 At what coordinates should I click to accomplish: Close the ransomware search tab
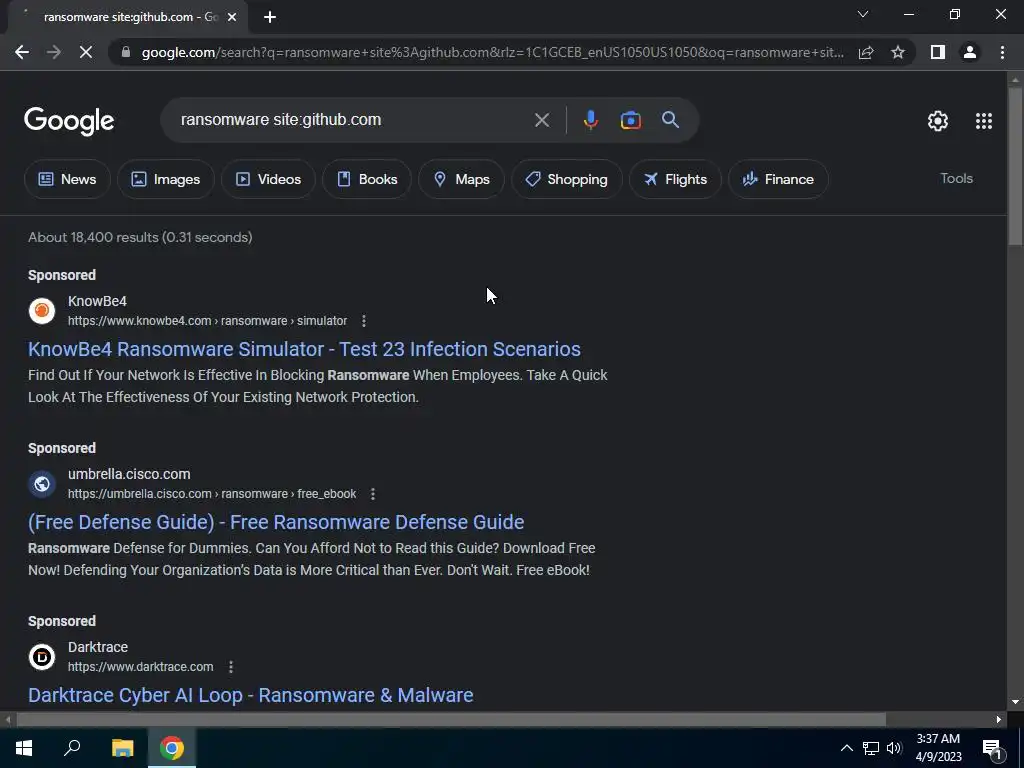pos(232,17)
